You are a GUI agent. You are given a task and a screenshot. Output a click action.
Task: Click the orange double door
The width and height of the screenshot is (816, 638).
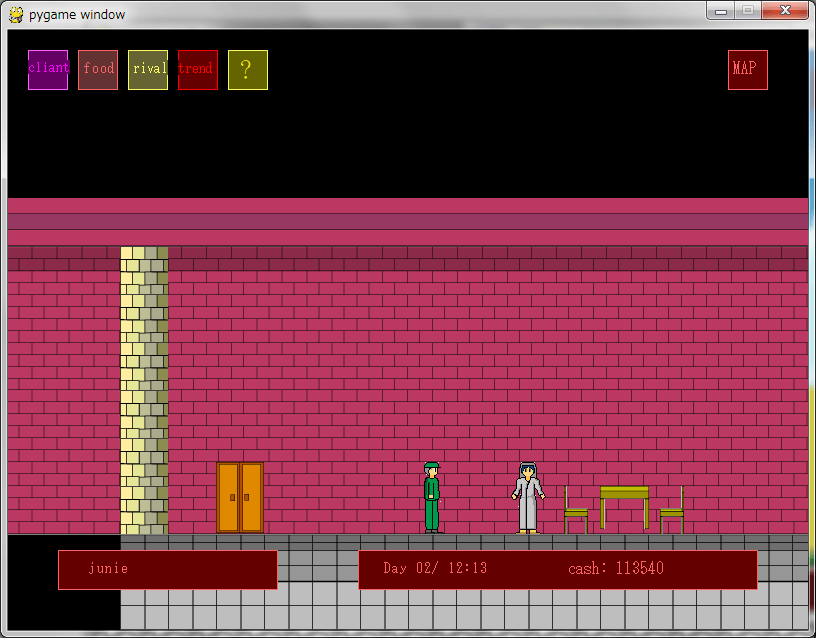click(240, 497)
